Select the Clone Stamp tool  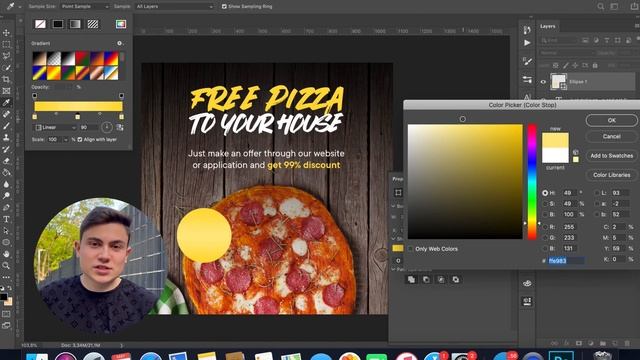(x=6, y=138)
